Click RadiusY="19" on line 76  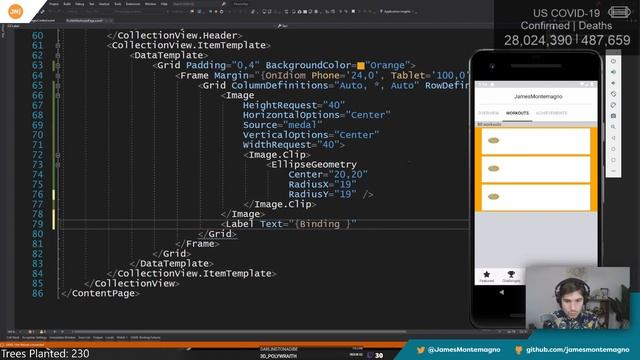[322, 194]
